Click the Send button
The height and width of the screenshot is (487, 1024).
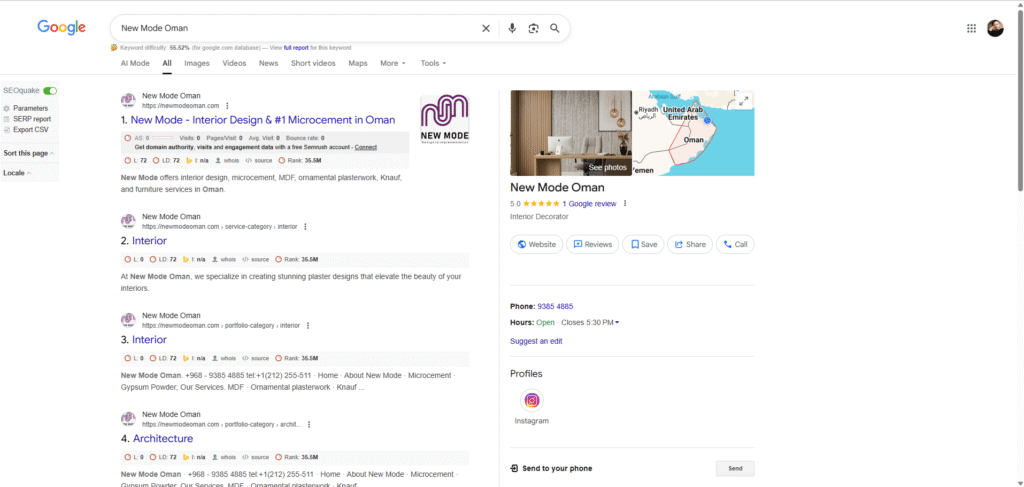click(735, 469)
